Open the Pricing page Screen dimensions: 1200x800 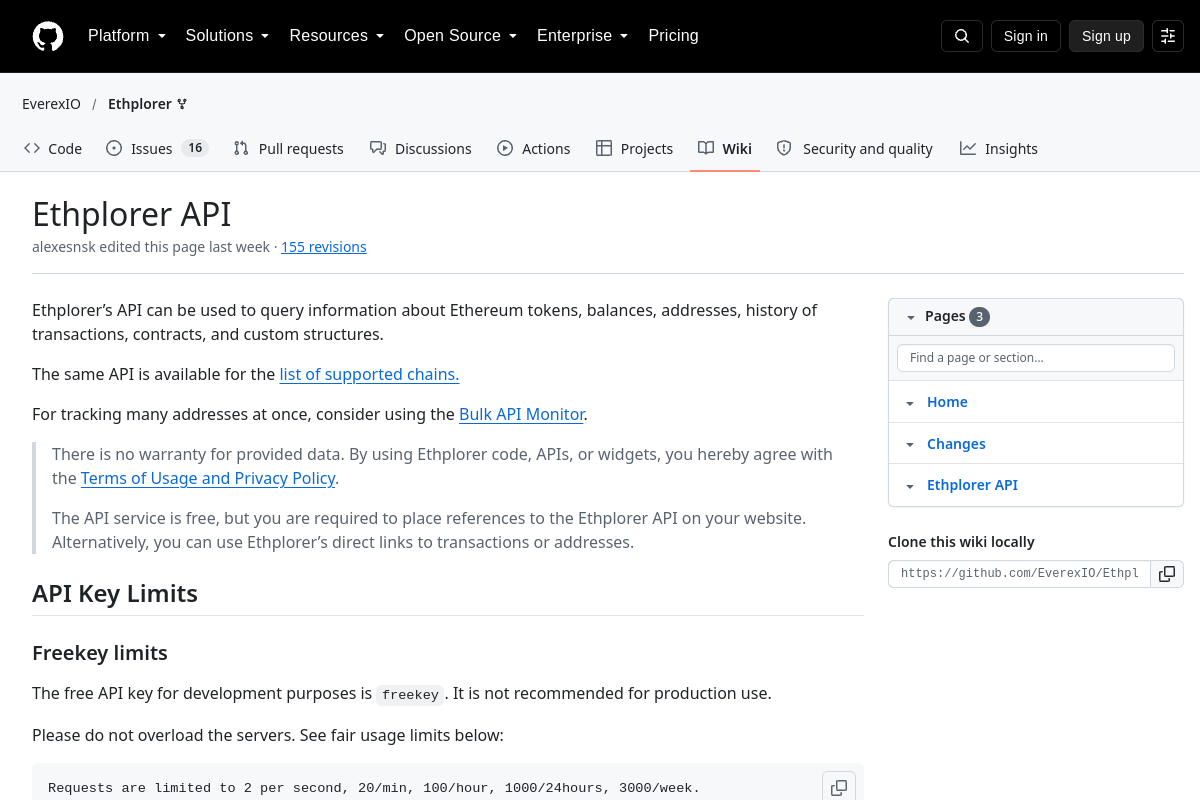pyautogui.click(x=673, y=36)
